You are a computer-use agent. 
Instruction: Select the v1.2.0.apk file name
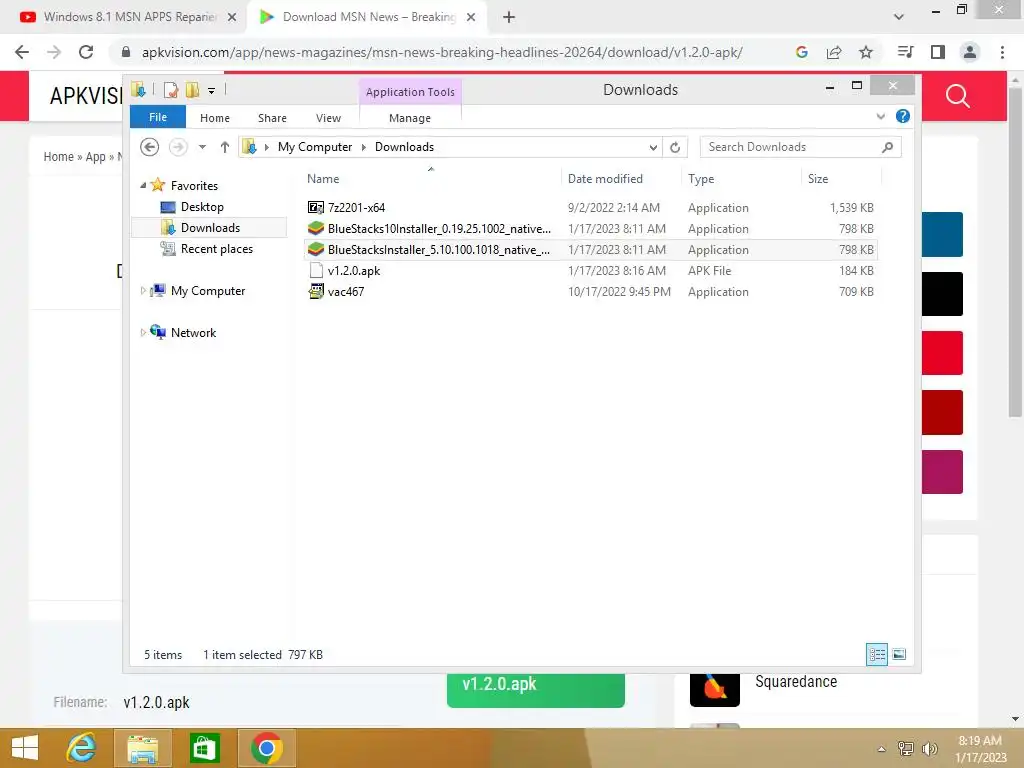tap(353, 270)
